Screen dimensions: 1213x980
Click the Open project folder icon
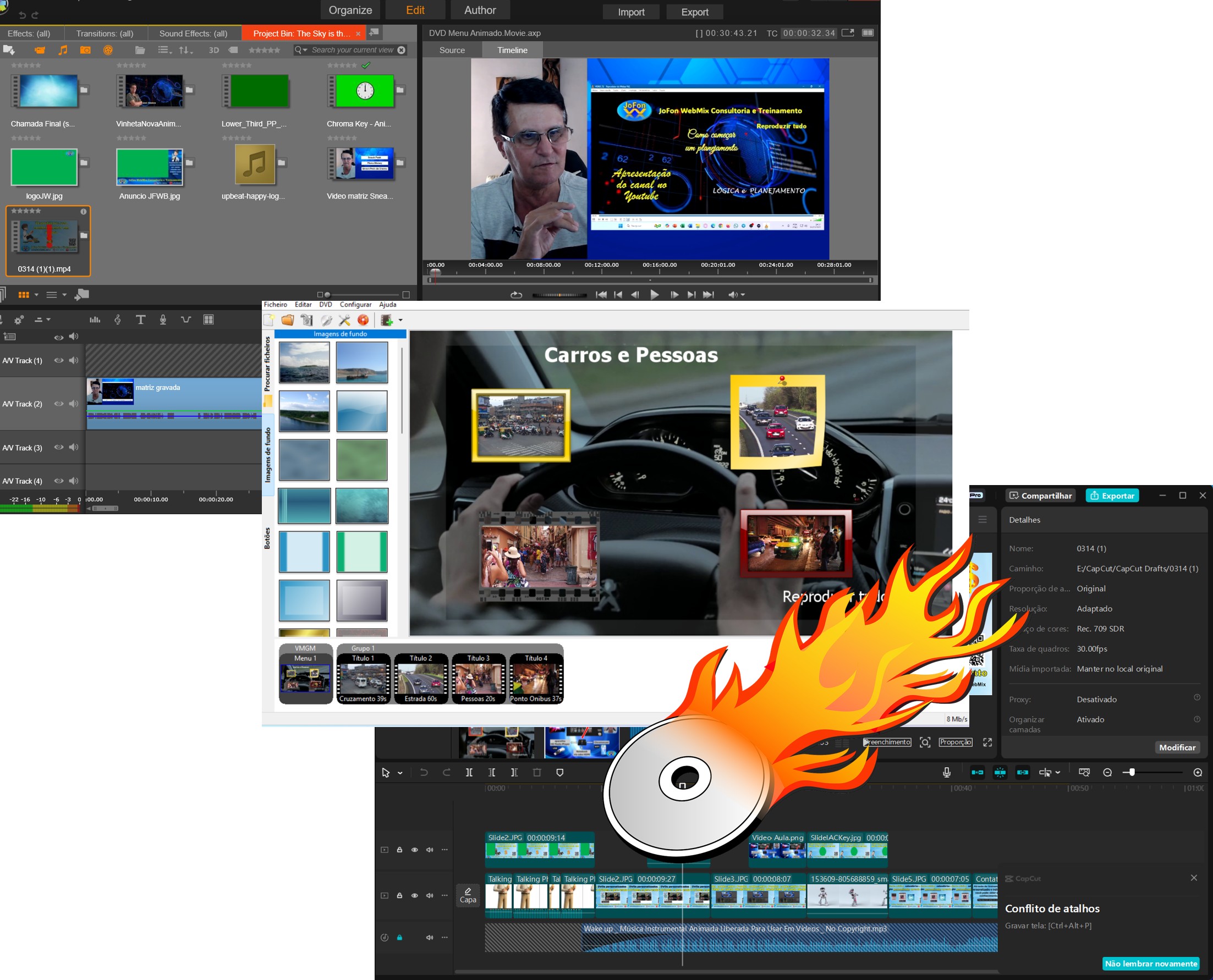(288, 320)
